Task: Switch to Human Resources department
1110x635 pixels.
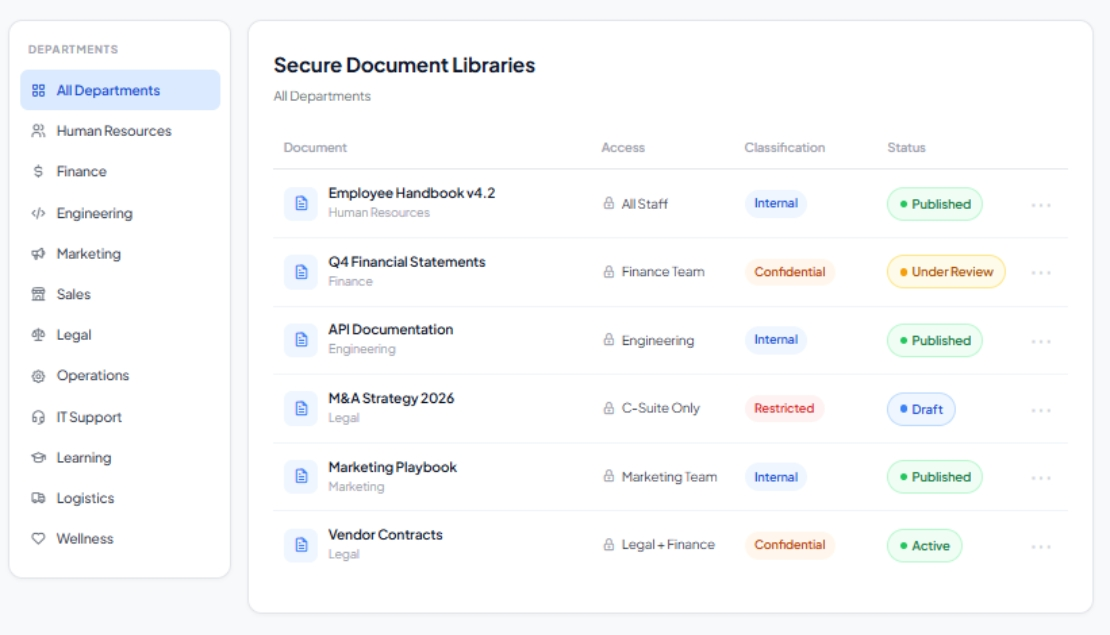Action: click(120, 131)
